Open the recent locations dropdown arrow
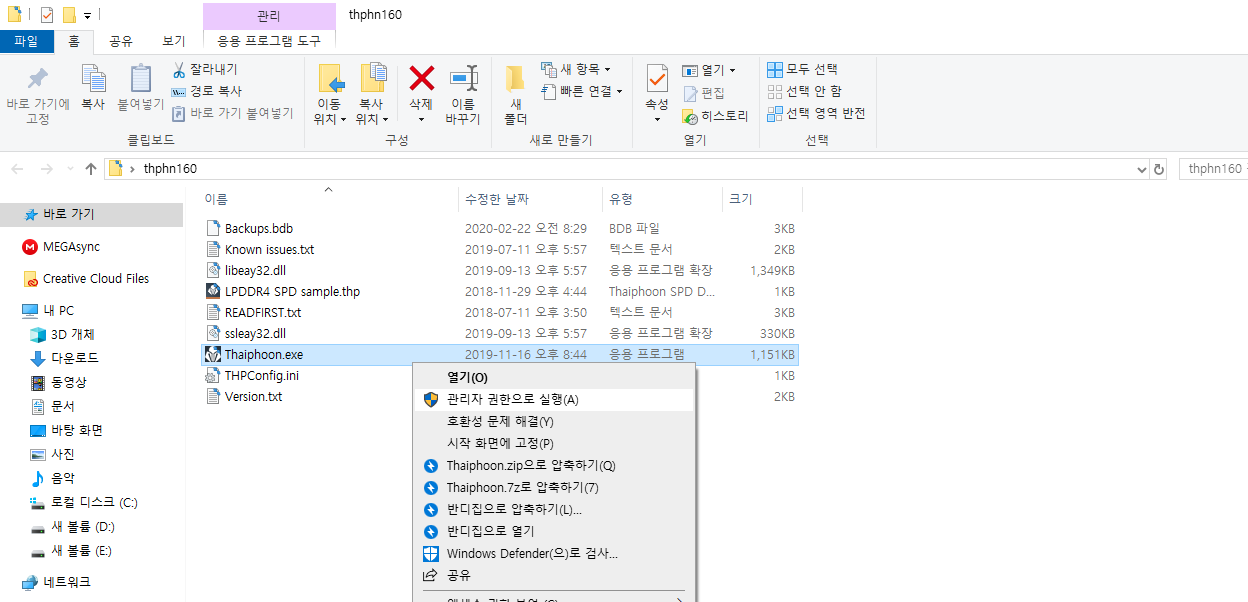The image size is (1248, 602). click(x=70, y=169)
